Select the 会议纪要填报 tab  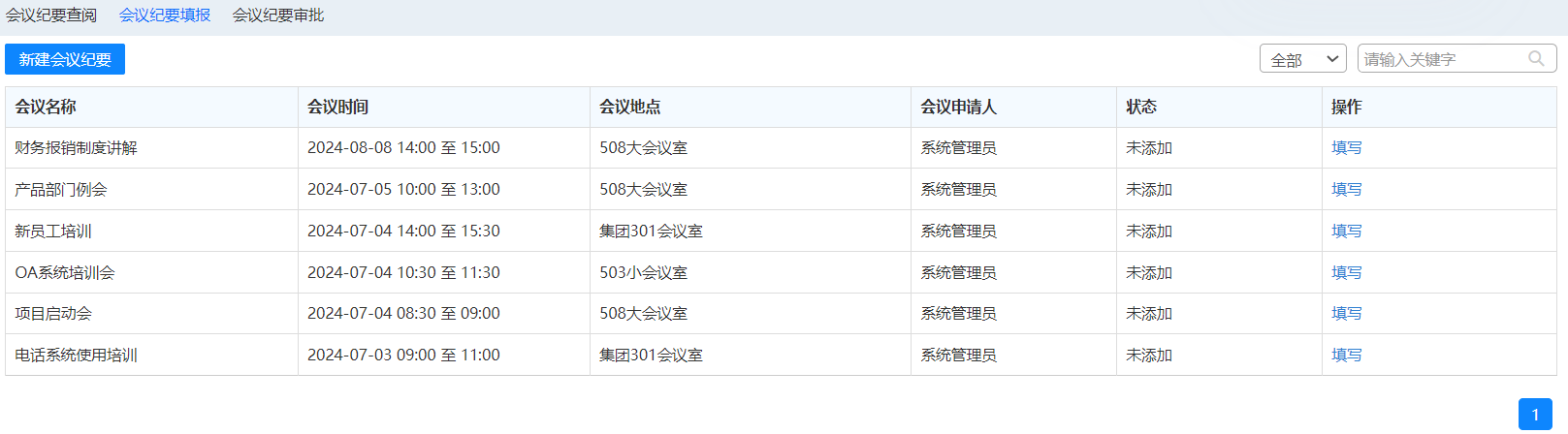coord(165,15)
